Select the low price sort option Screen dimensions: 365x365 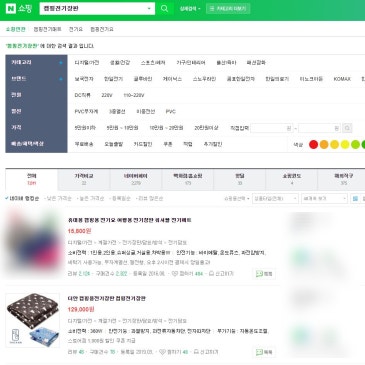[58, 199]
